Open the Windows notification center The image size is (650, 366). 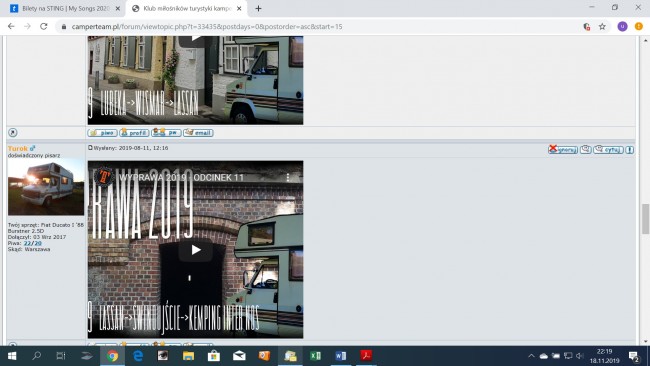(x=634, y=356)
